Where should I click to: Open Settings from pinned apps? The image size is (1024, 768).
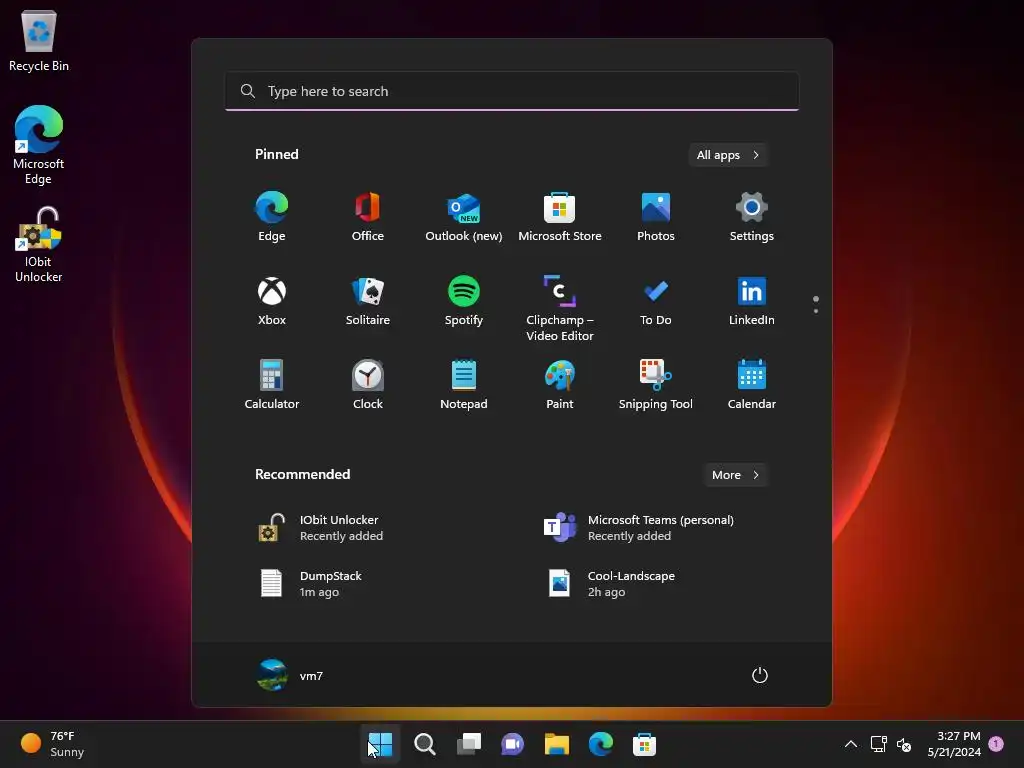pyautogui.click(x=752, y=217)
